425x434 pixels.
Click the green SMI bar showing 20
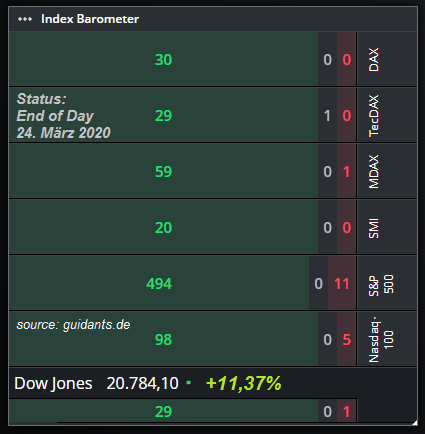tap(163, 227)
